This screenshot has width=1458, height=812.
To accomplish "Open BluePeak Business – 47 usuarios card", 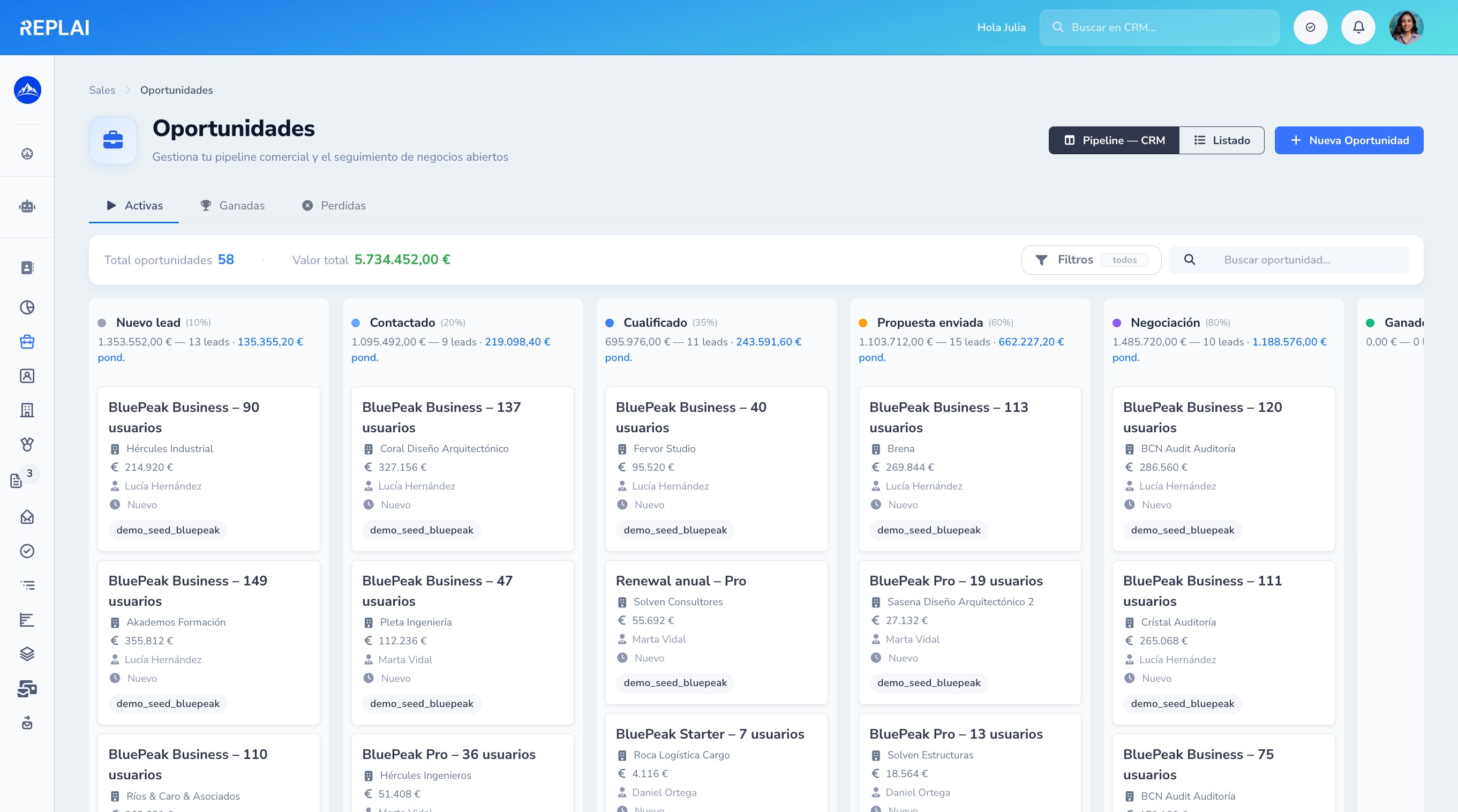I will point(462,642).
